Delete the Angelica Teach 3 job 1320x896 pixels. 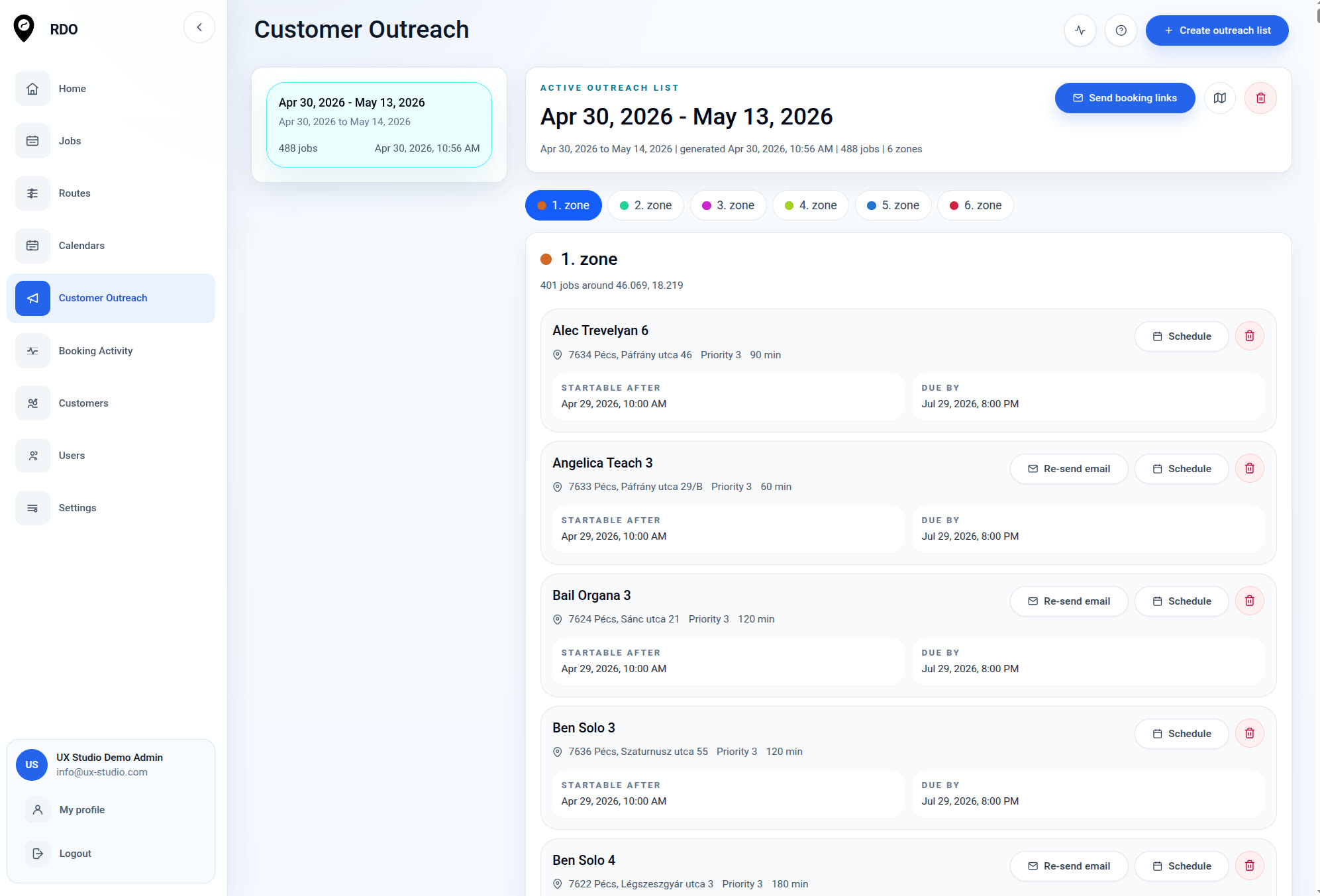coord(1249,469)
